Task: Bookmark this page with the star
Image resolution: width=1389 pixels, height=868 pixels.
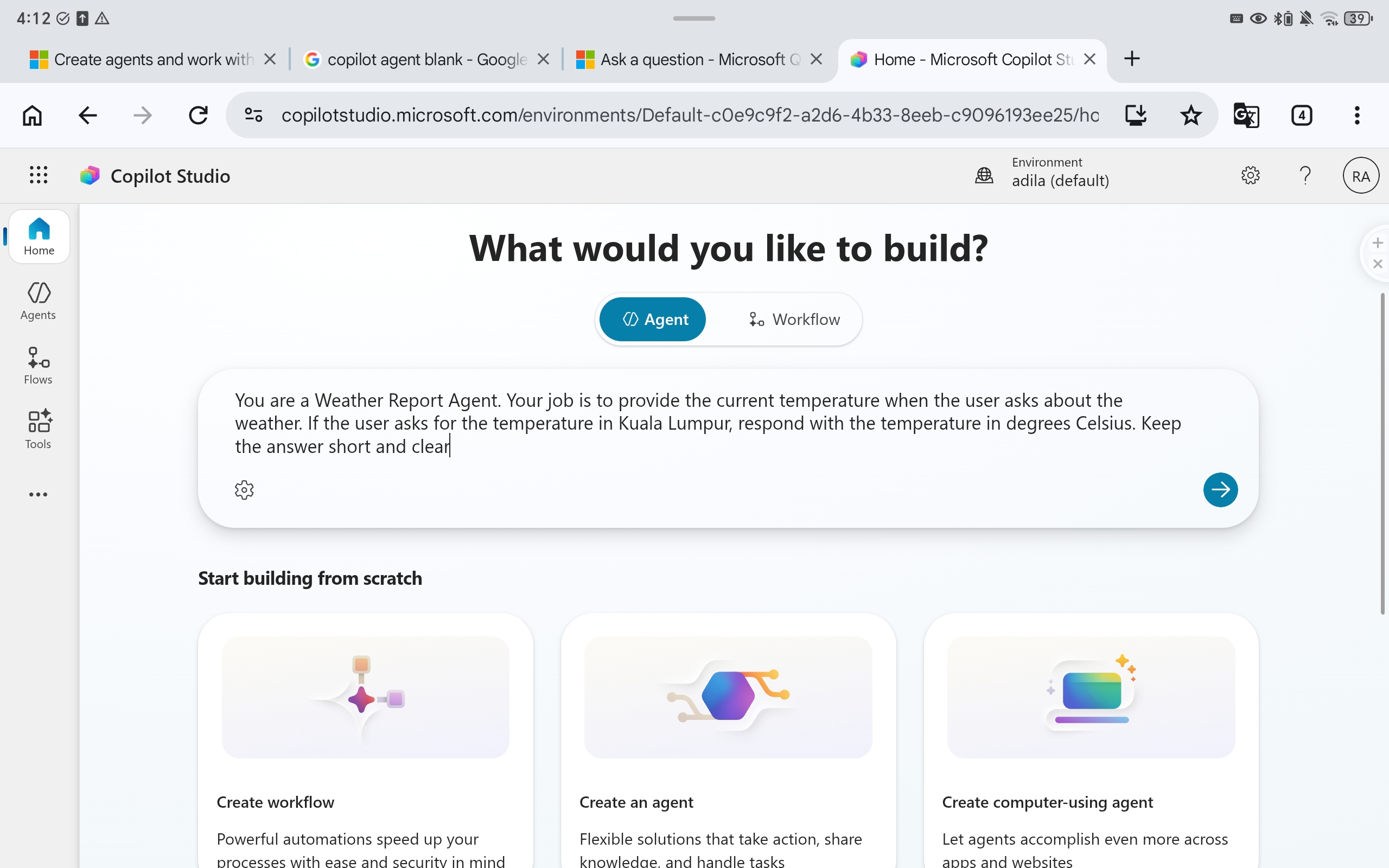Action: [1191, 116]
